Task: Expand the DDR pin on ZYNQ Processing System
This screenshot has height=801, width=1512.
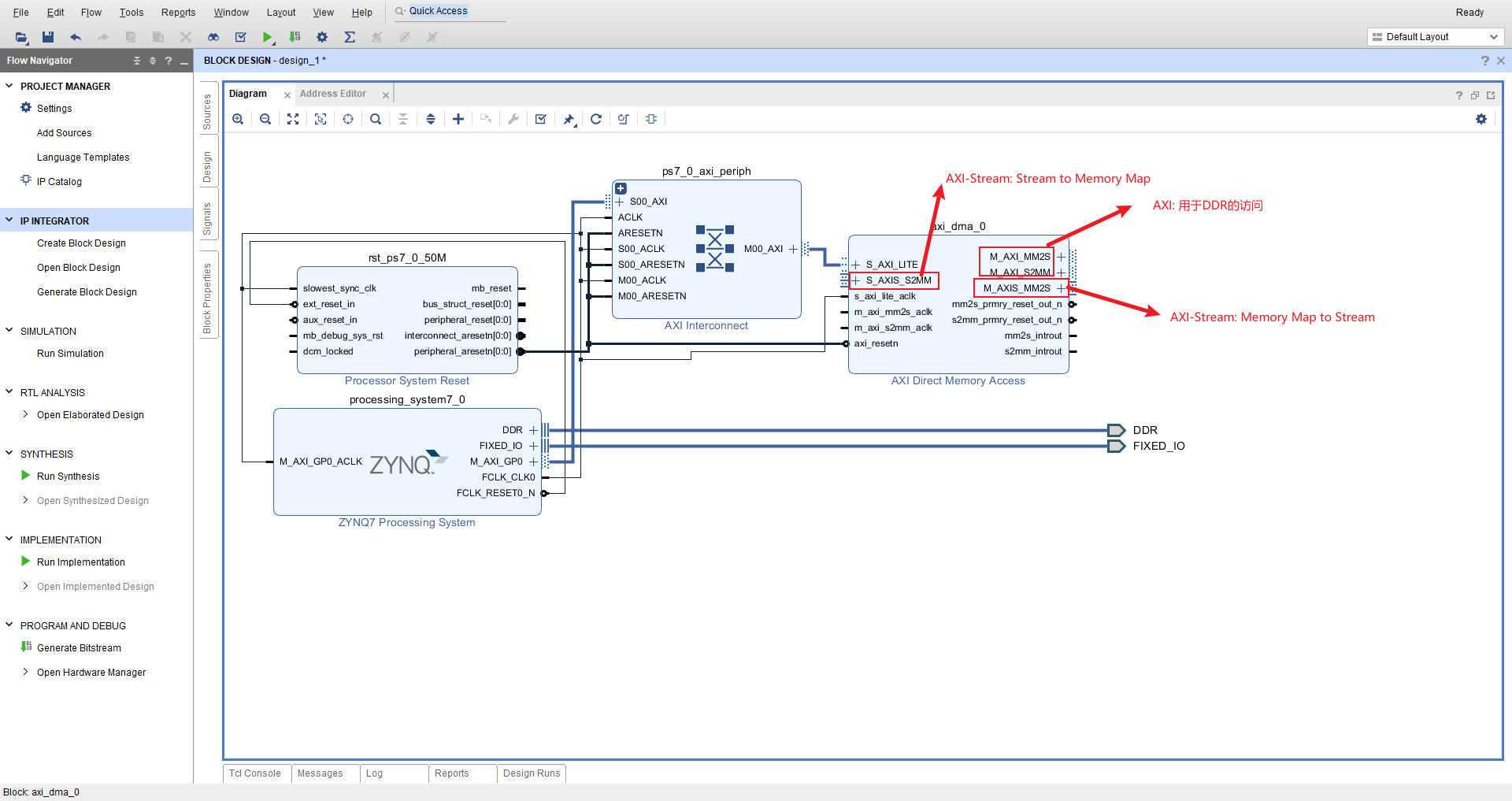Action: tap(533, 430)
